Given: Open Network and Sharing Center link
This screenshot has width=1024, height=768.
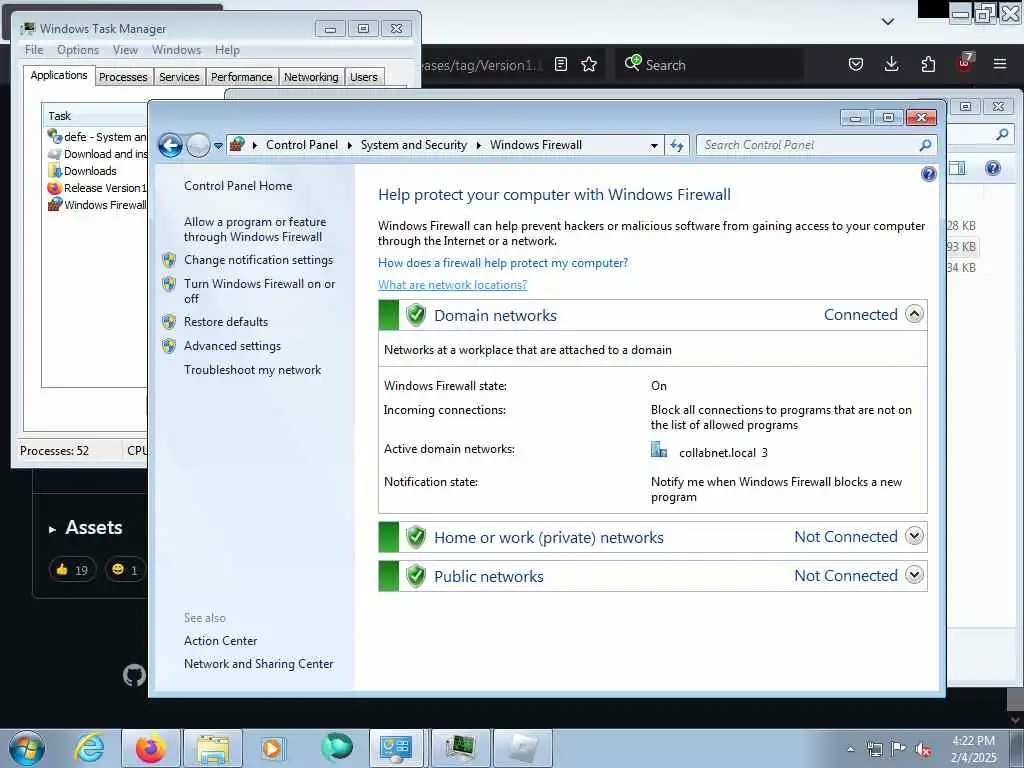Looking at the screenshot, I should point(259,664).
